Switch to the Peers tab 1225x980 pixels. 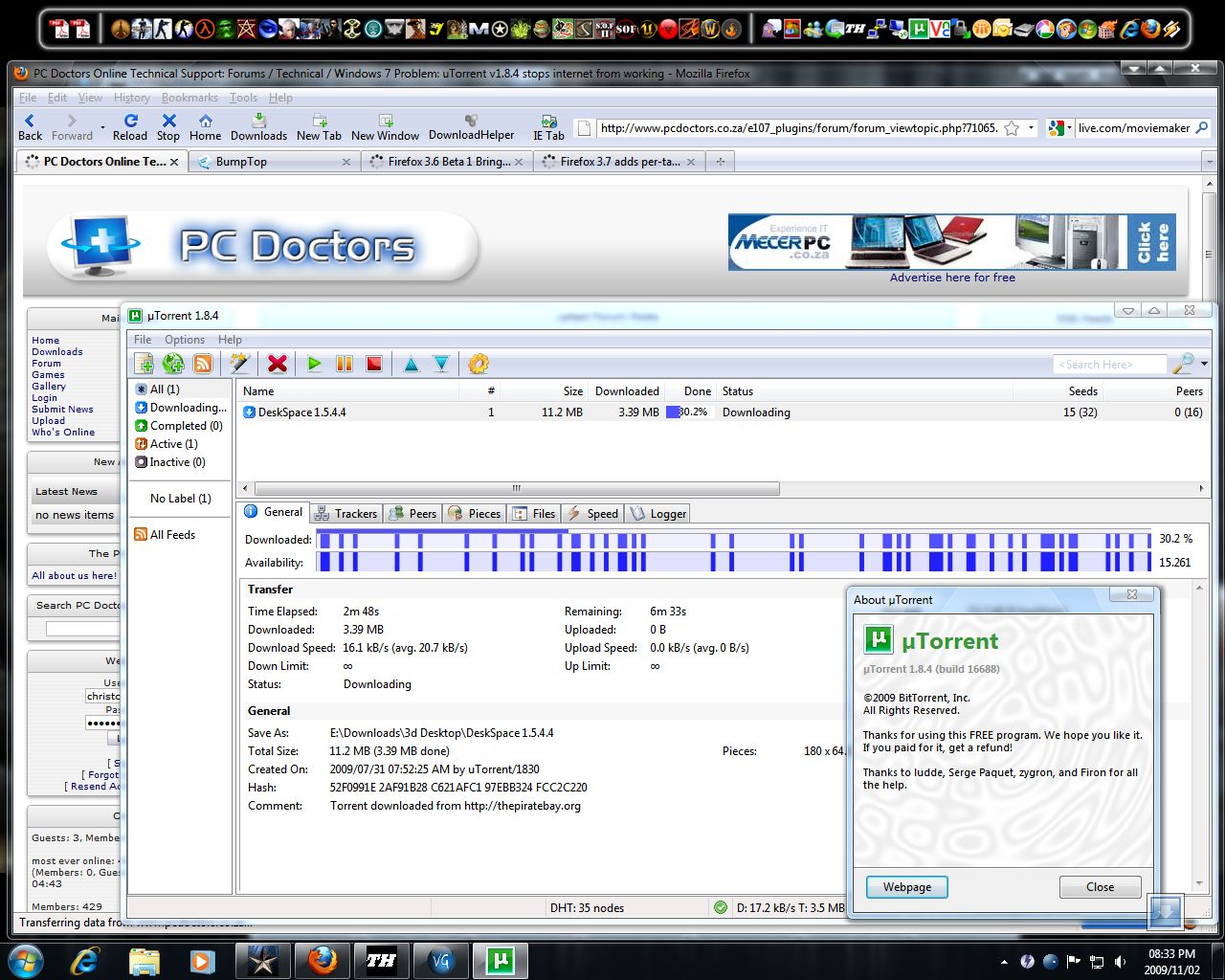coord(413,514)
